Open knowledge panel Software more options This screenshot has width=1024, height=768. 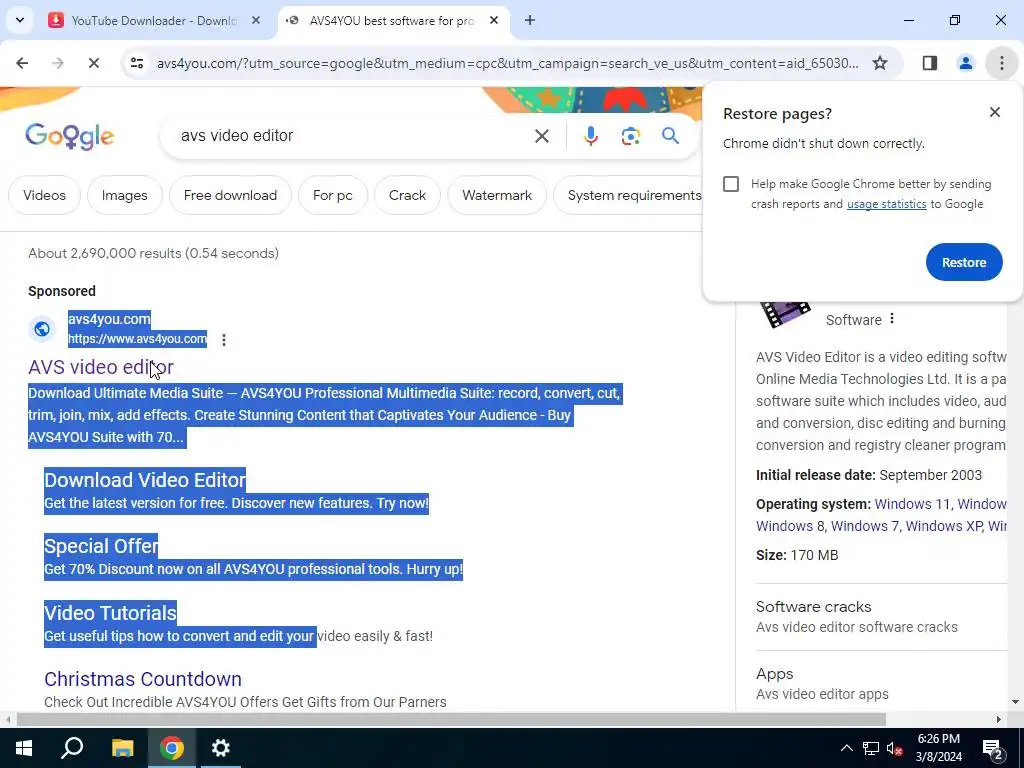pos(891,319)
